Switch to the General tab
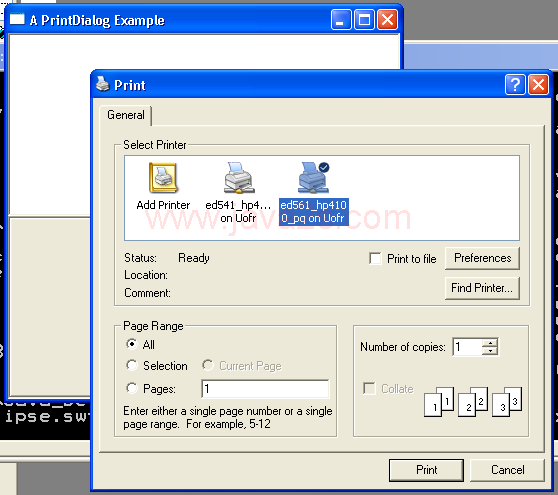The image size is (558, 495). tap(126, 115)
